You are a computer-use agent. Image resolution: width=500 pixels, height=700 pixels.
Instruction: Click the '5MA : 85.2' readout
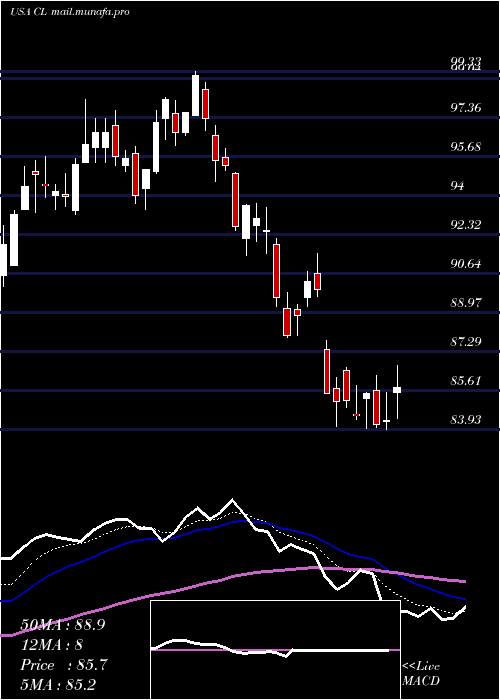[58, 684]
